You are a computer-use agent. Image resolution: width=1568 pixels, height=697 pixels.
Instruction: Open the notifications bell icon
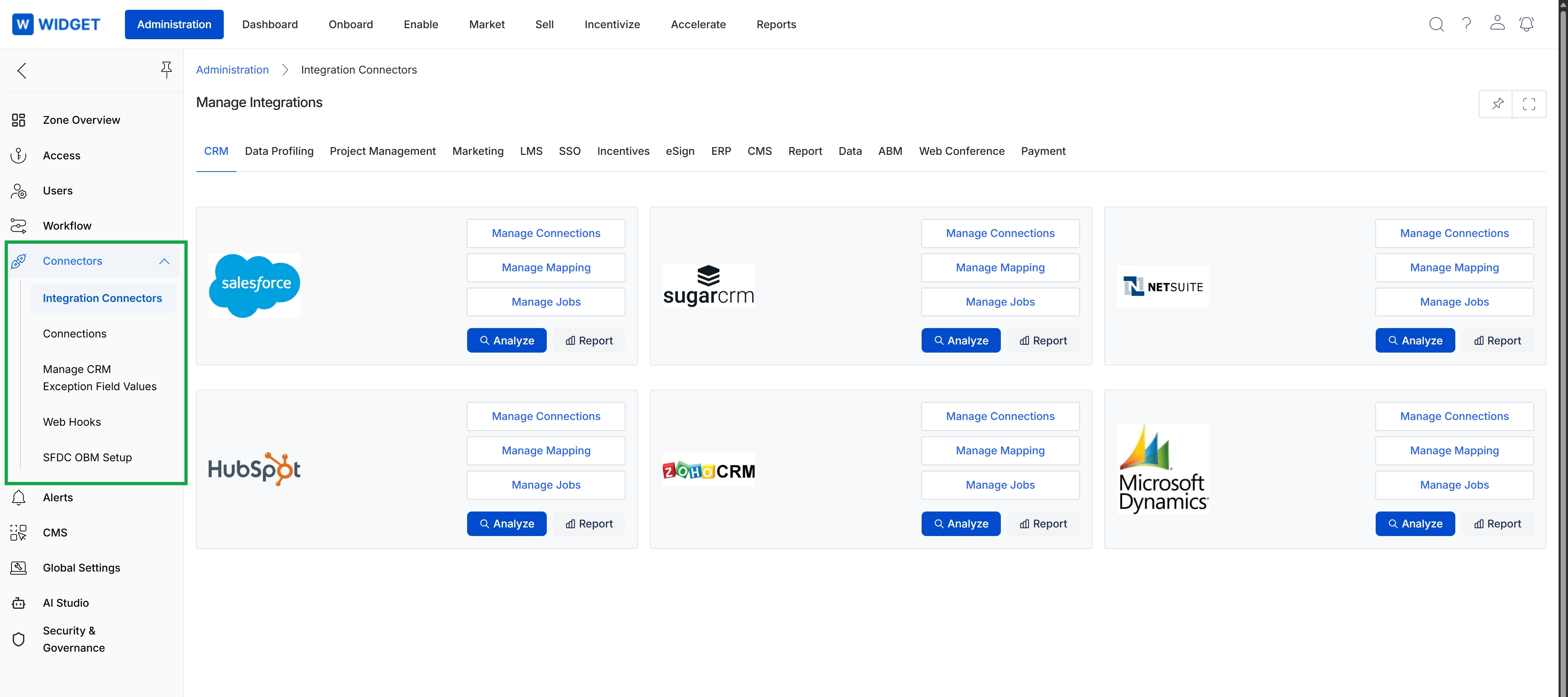[1526, 25]
